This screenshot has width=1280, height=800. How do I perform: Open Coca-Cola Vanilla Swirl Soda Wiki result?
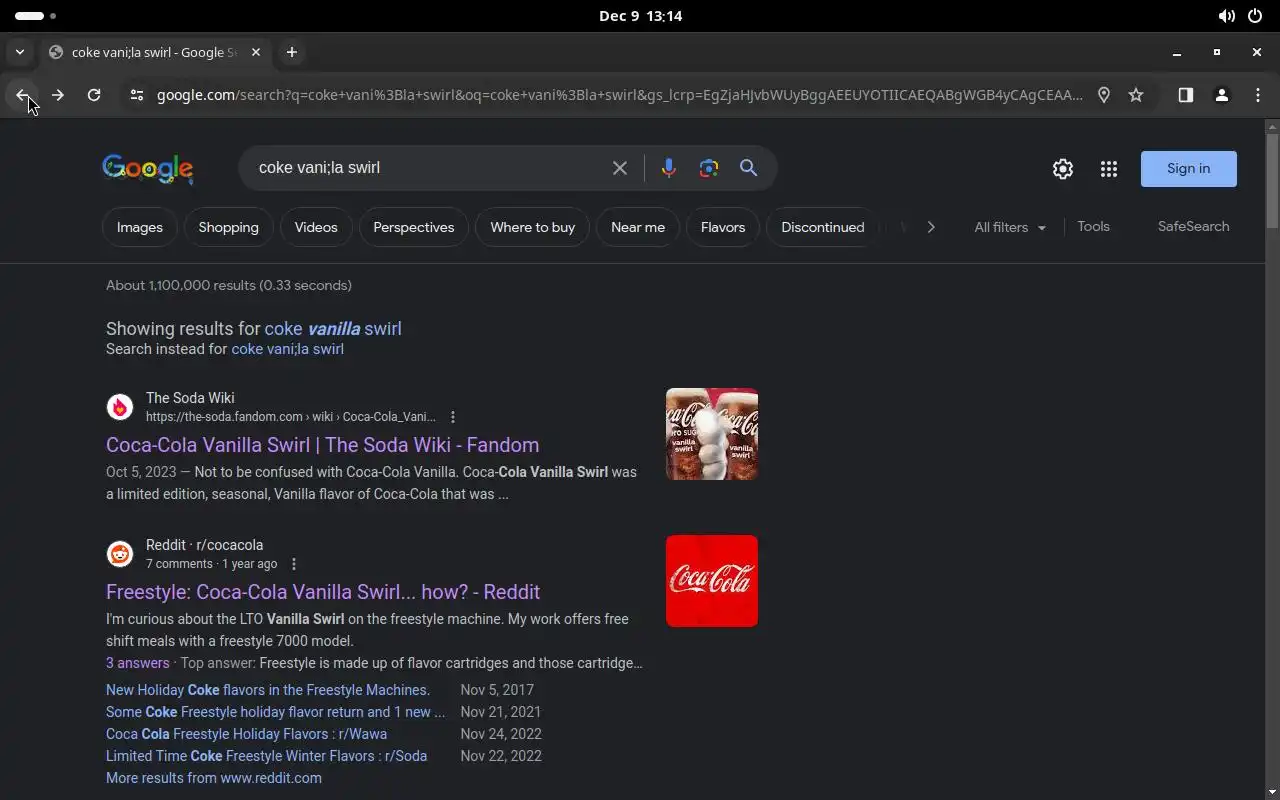[322, 445]
